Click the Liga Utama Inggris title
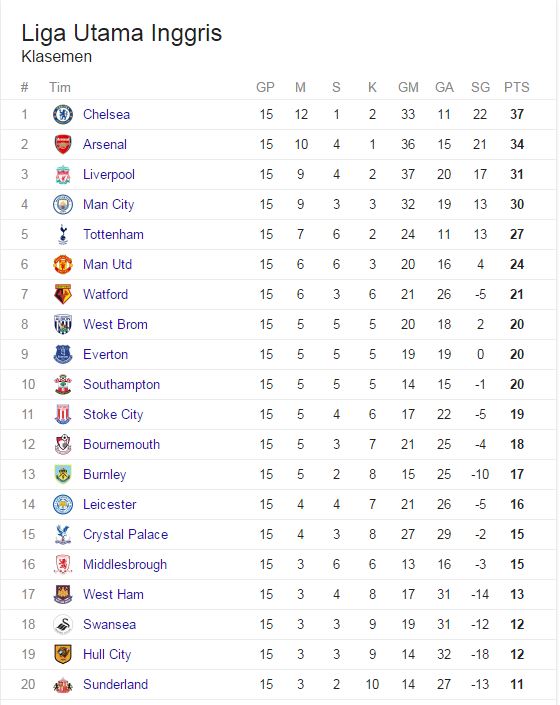This screenshot has height=705, width=560. click(122, 33)
